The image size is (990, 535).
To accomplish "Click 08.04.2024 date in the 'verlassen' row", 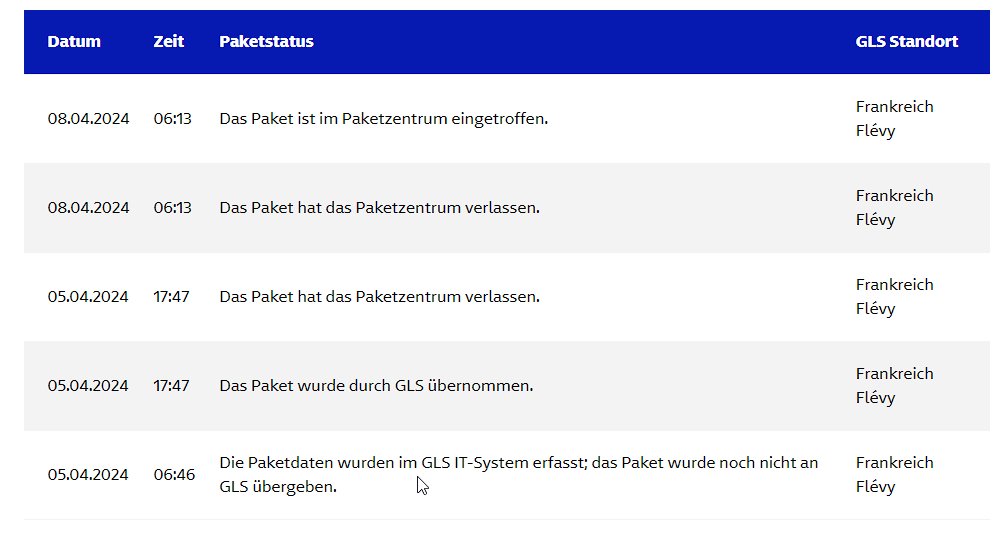I will (88, 208).
